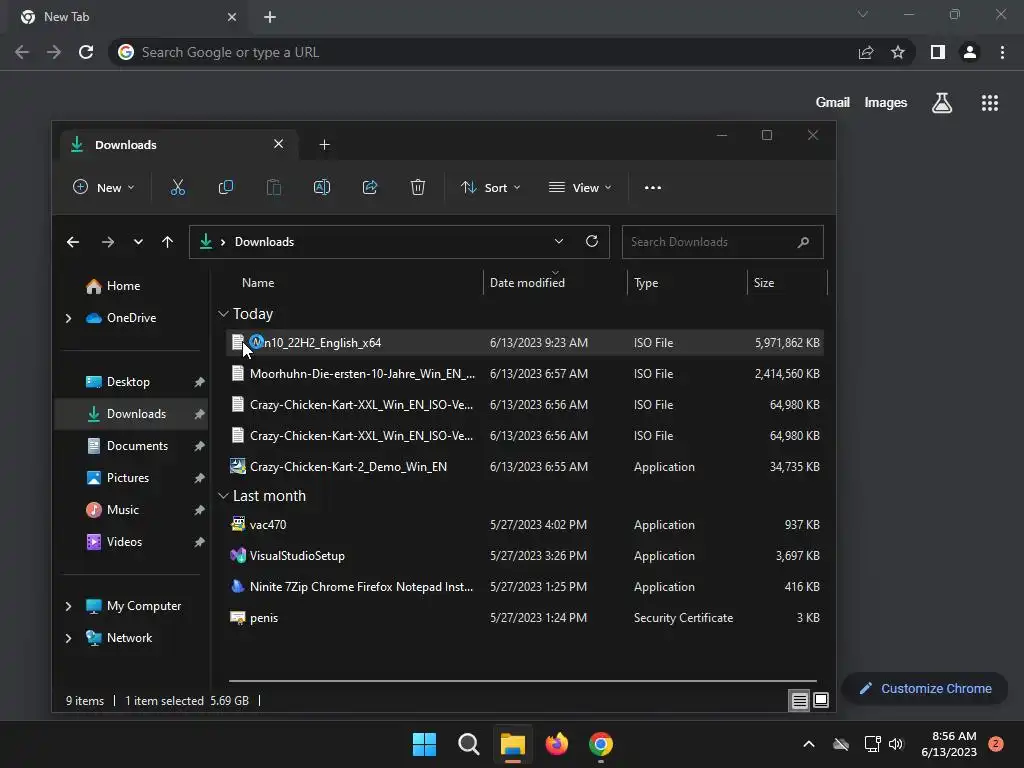Open address bar history dropdown
Screen dimensions: 1024x768
point(559,241)
